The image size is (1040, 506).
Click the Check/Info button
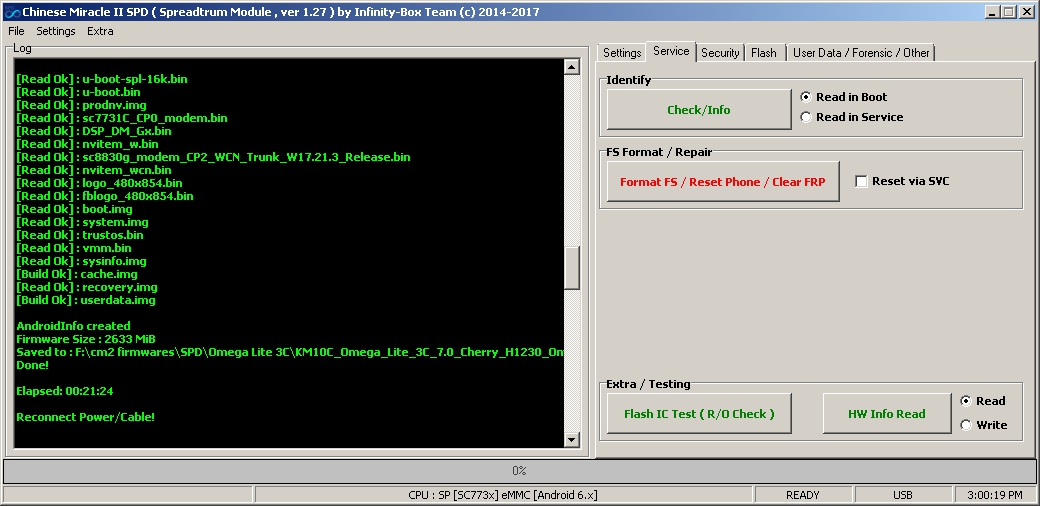[698, 110]
